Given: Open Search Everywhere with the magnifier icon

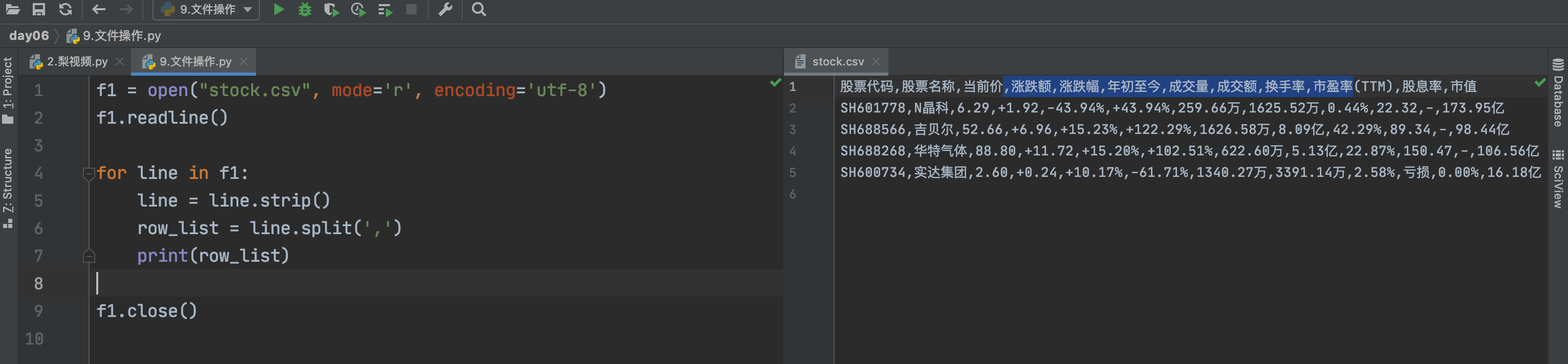Looking at the screenshot, I should coord(479,9).
